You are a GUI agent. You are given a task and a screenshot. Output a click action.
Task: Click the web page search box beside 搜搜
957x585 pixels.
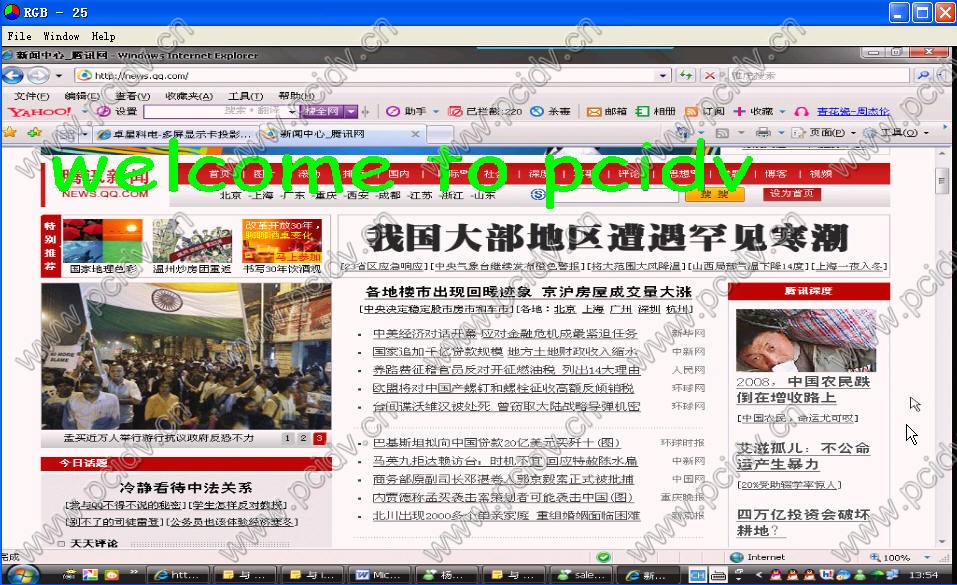pyautogui.click(x=612, y=194)
